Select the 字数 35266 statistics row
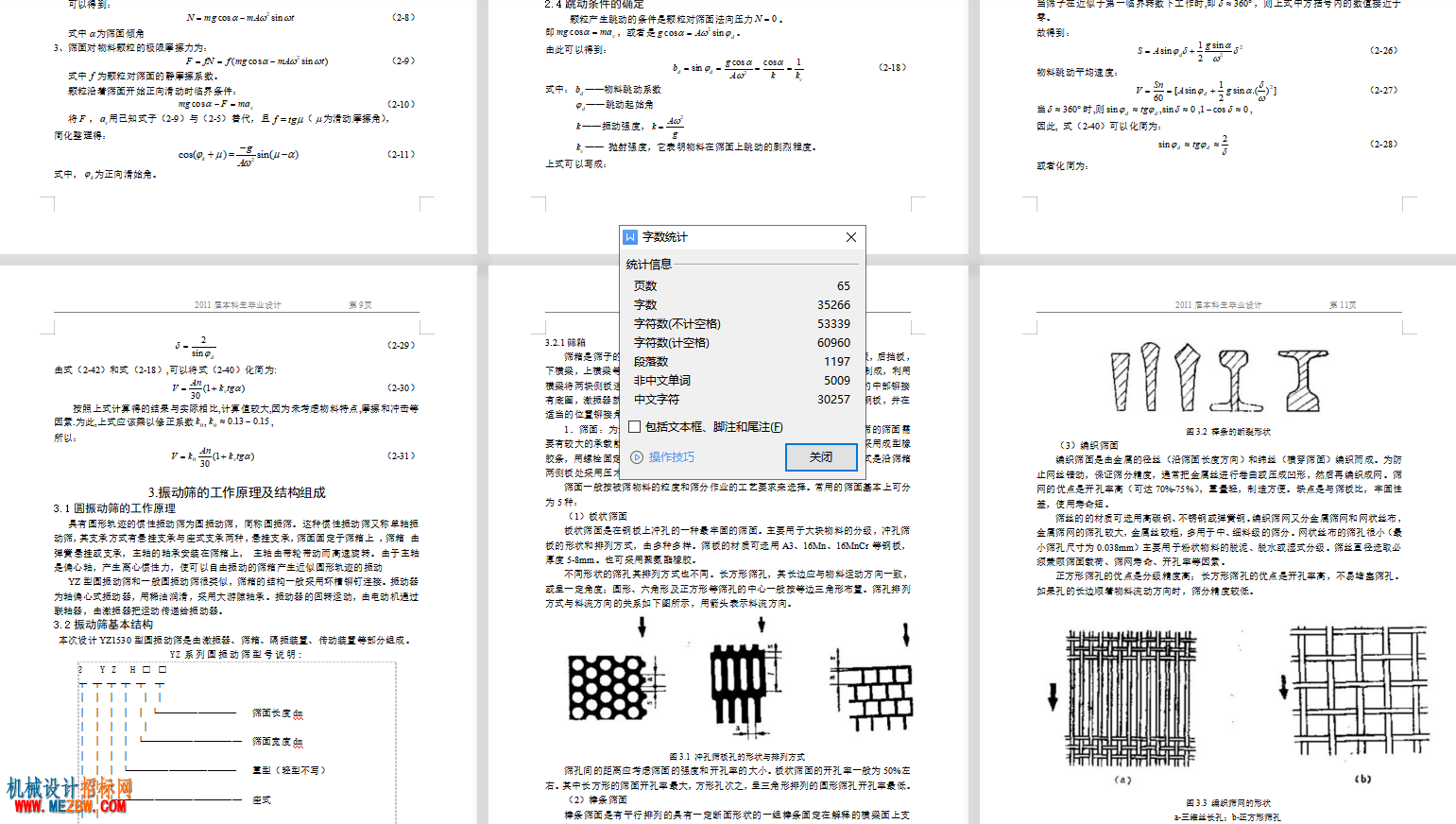 pyautogui.click(x=742, y=304)
